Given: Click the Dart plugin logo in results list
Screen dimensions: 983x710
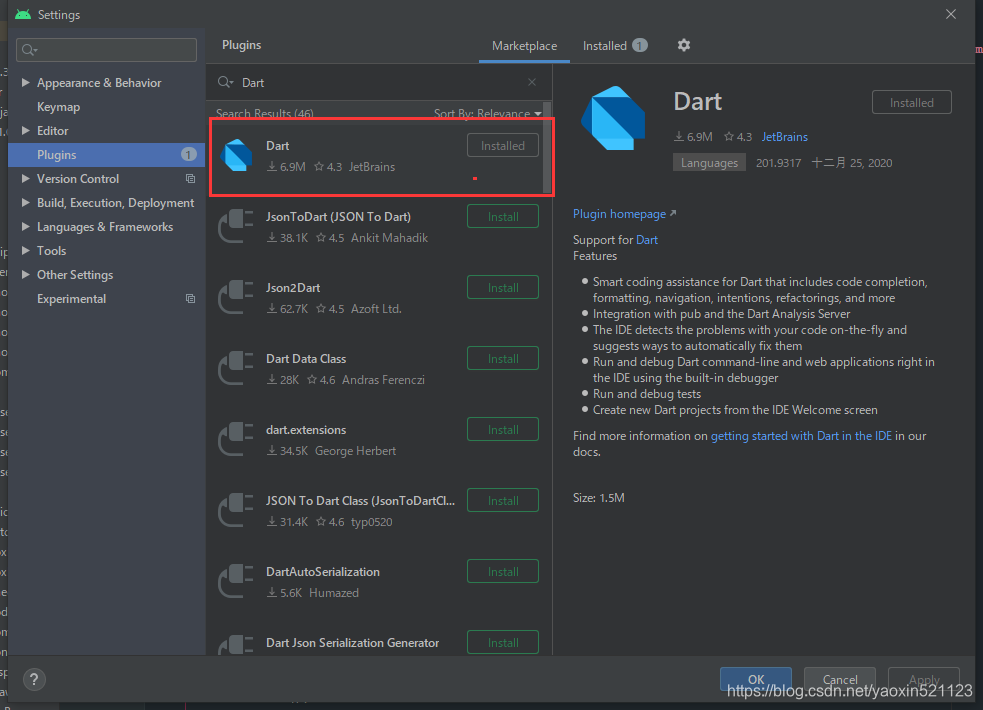Looking at the screenshot, I should coord(238,155).
